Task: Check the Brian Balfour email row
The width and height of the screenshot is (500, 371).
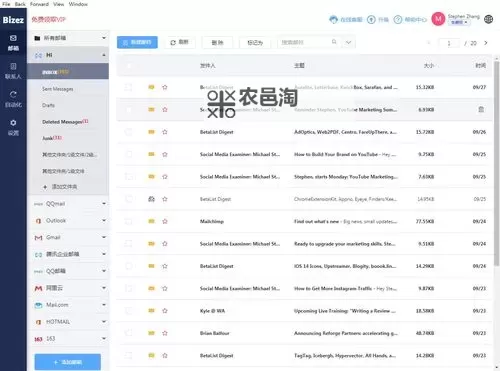Action: (129, 333)
